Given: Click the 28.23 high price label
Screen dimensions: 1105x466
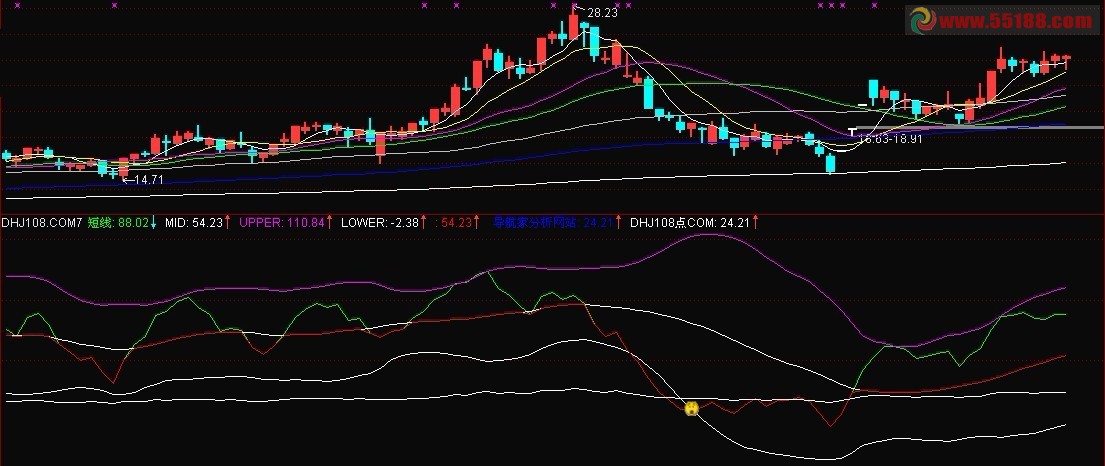Looking at the screenshot, I should point(602,13).
